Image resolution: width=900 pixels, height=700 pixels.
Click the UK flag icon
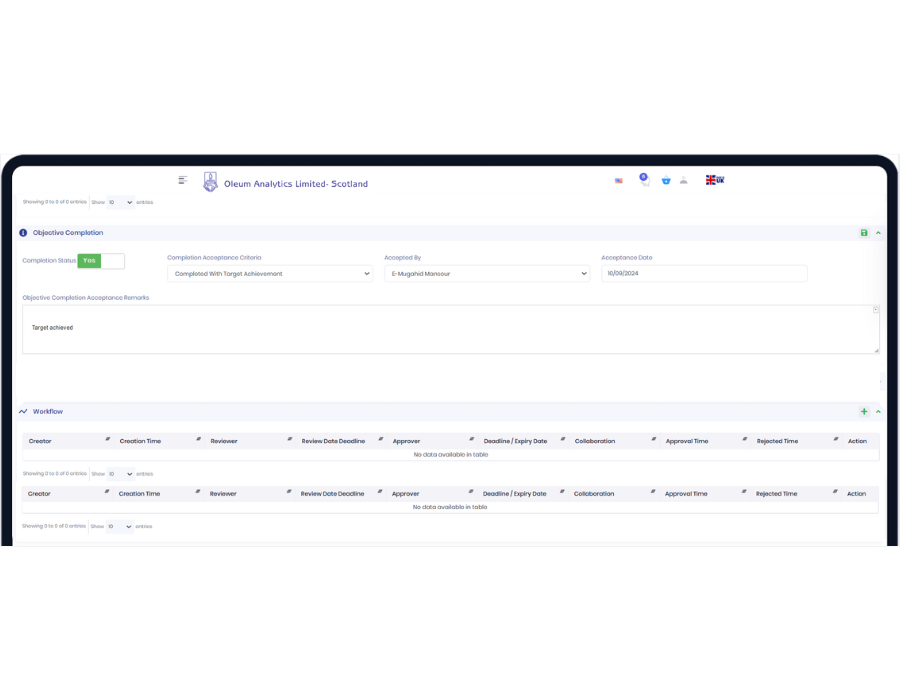(714, 180)
